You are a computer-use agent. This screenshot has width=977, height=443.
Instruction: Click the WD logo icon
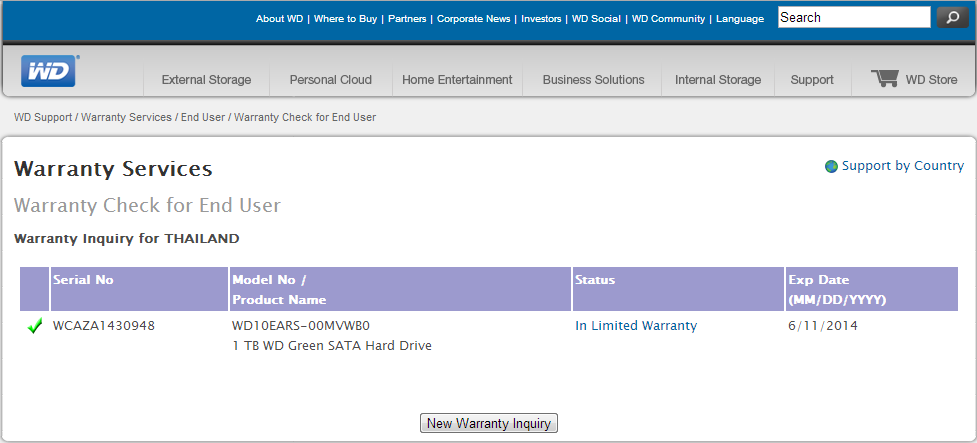click(49, 72)
